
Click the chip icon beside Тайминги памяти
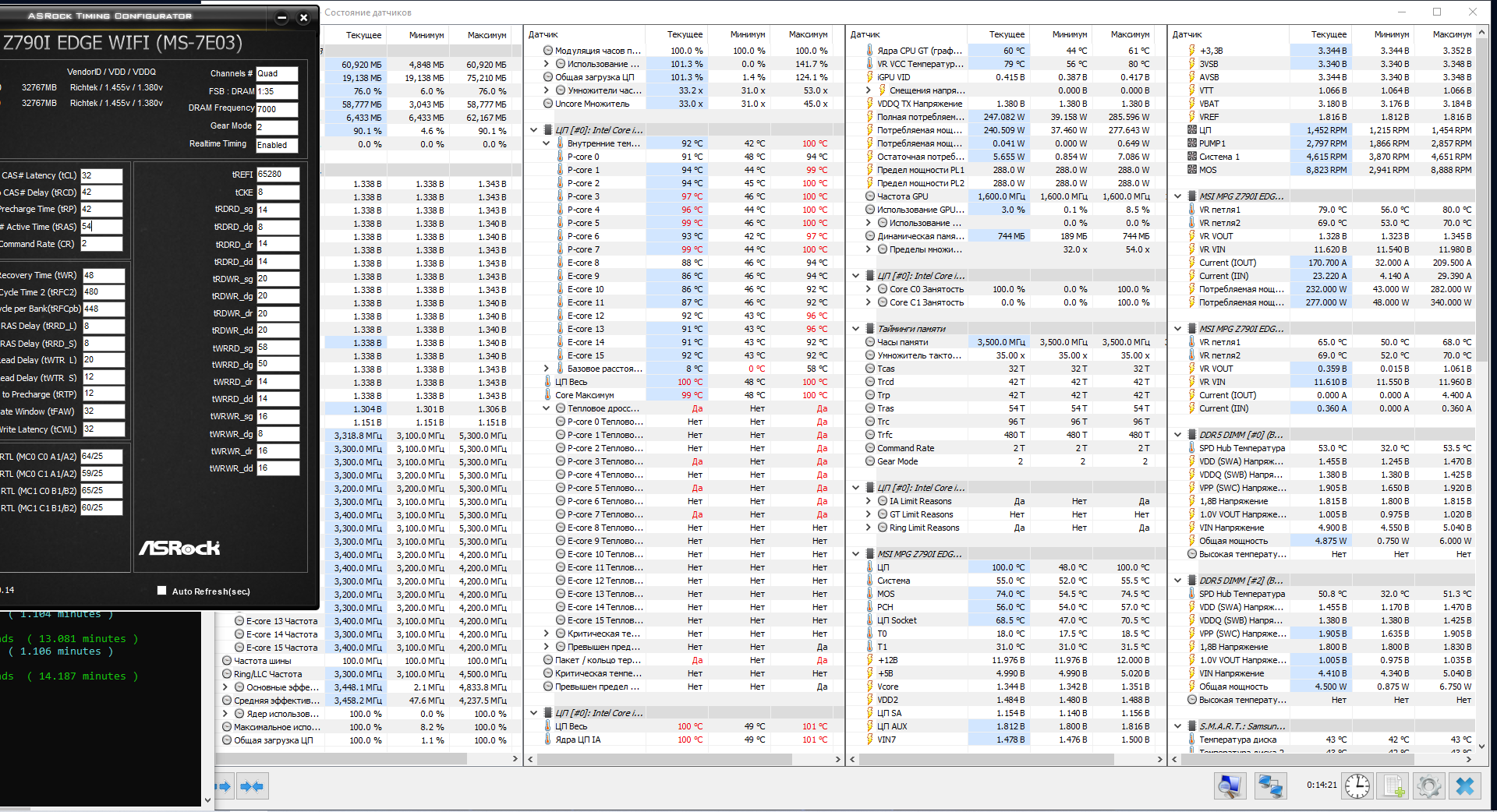870,329
